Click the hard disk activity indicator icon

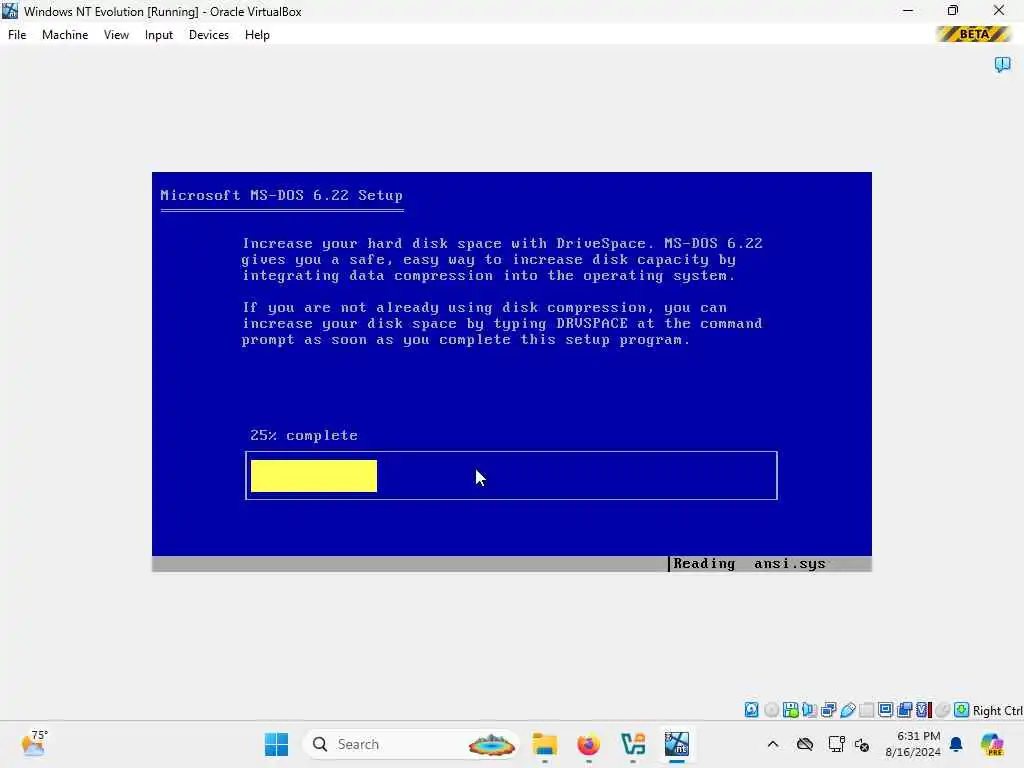[x=752, y=710]
